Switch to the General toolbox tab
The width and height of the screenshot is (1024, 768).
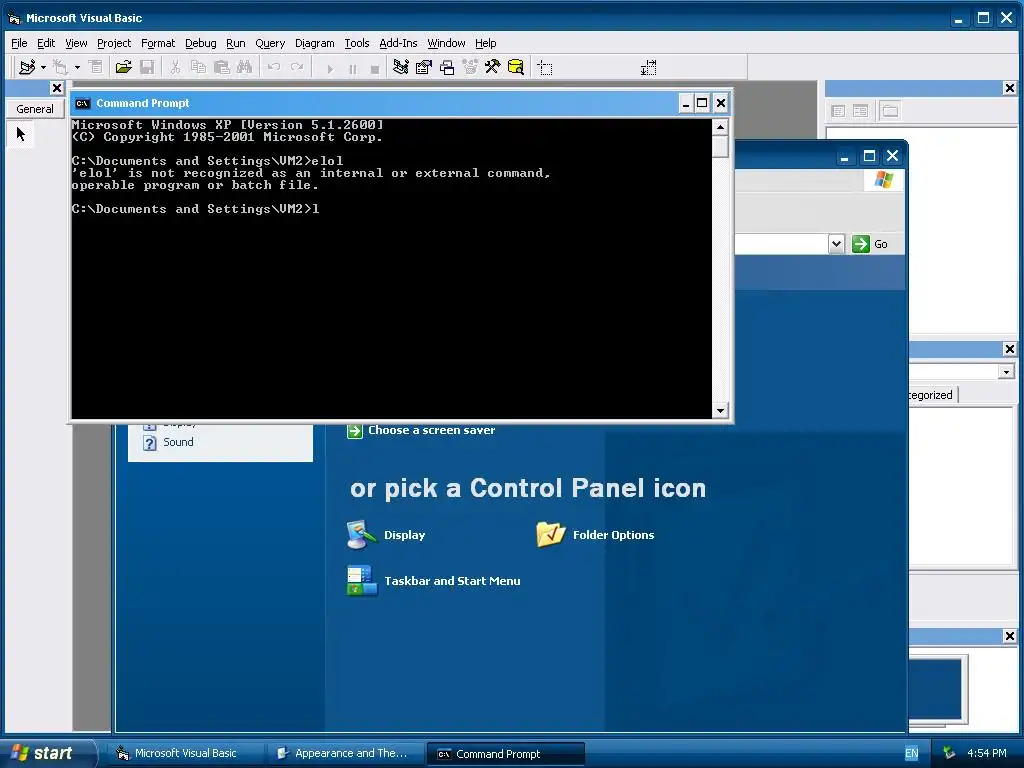pyautogui.click(x=35, y=109)
